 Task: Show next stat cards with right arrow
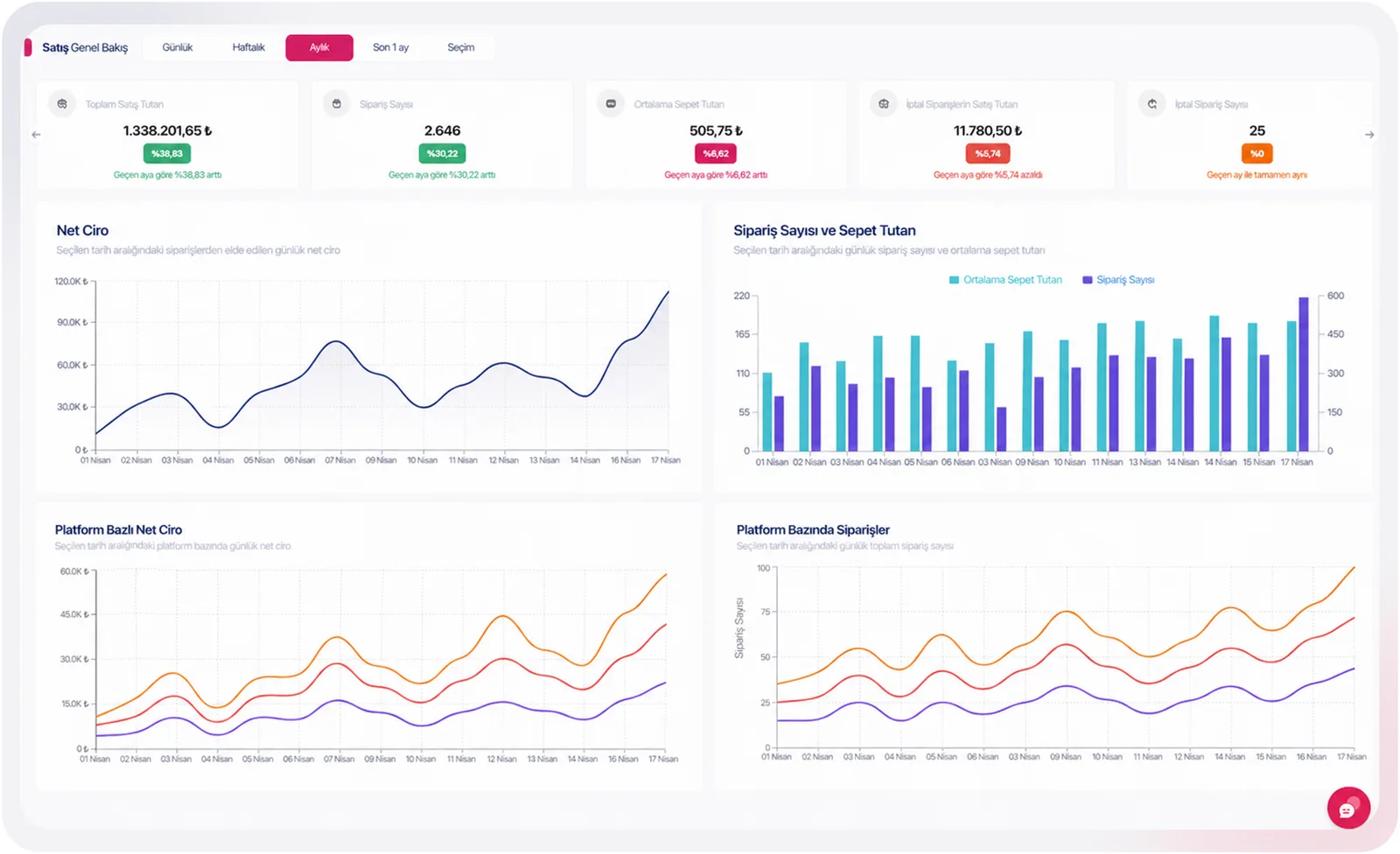point(1369,135)
